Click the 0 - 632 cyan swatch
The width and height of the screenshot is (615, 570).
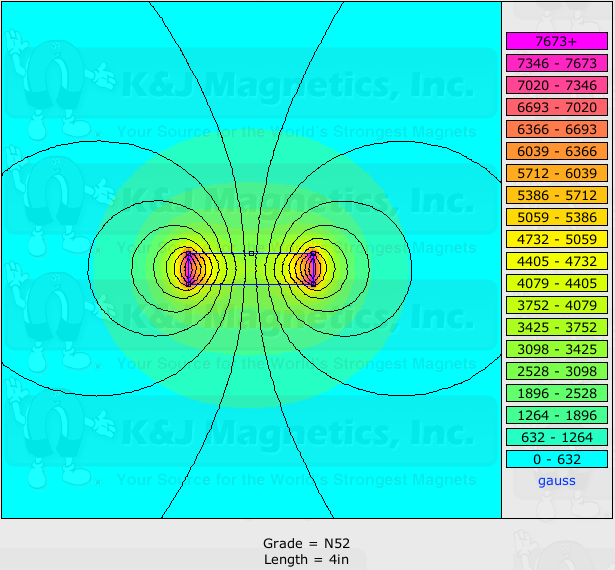tap(557, 459)
